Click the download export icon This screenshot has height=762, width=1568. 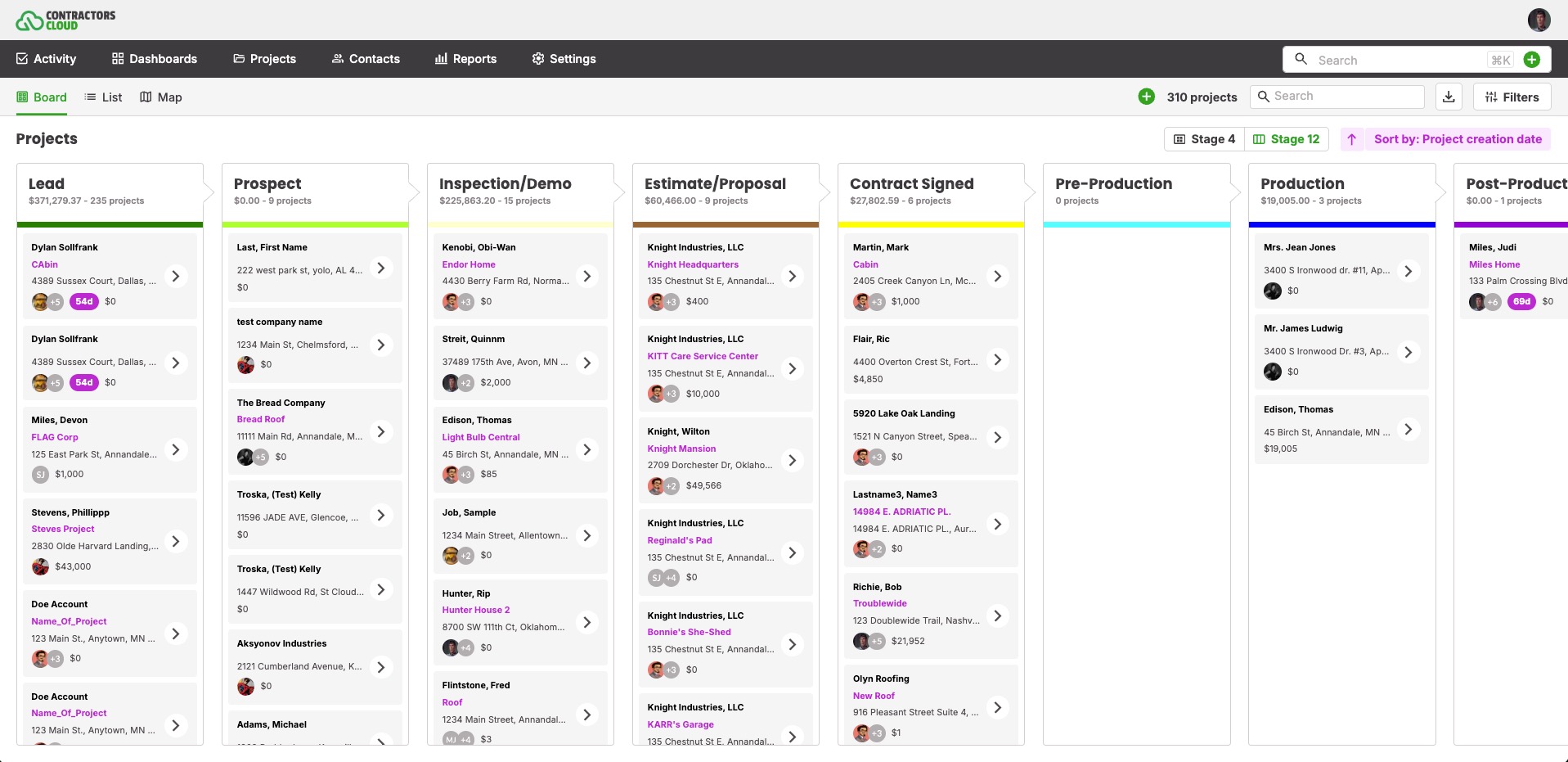(x=1449, y=97)
